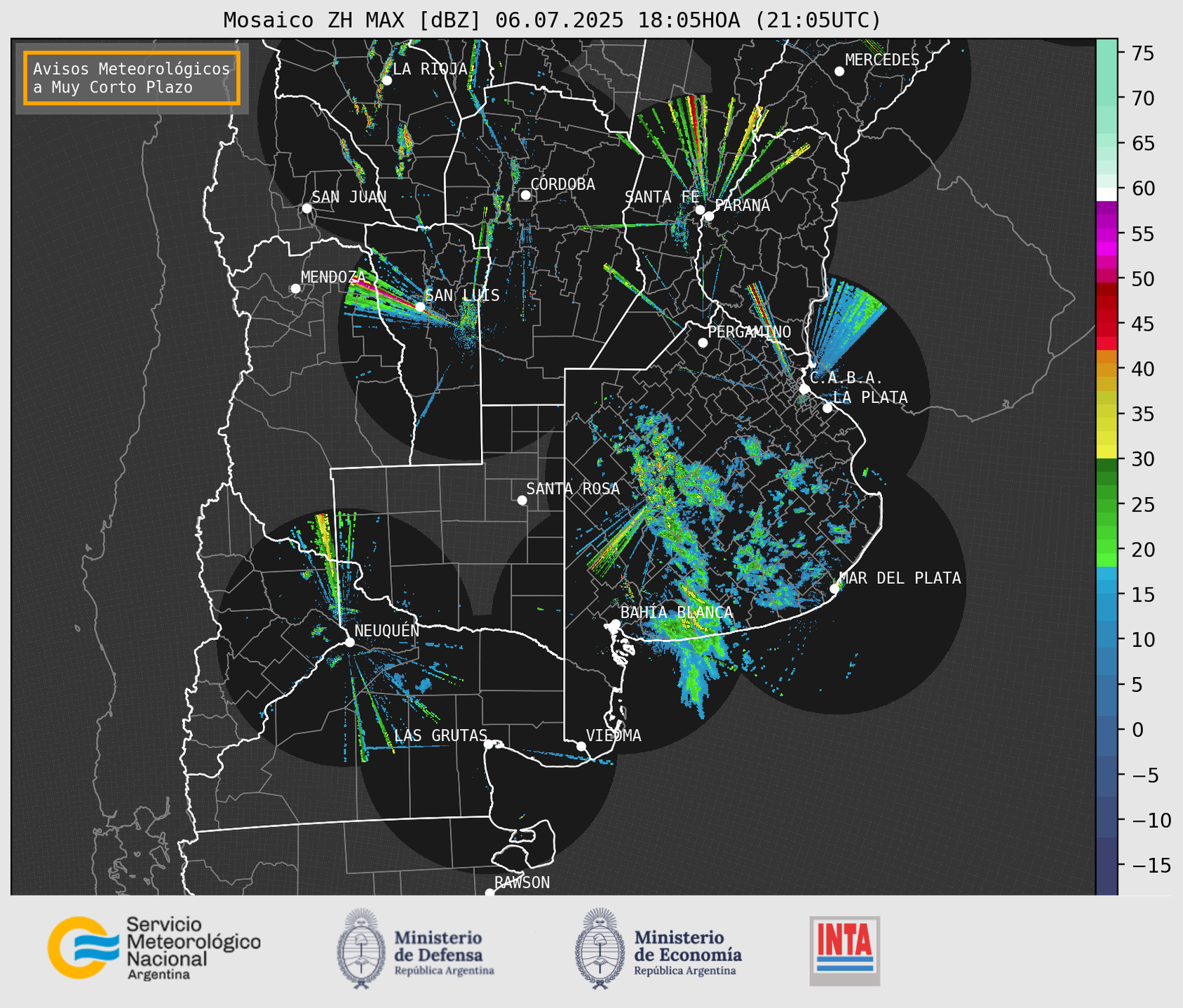Click the Ministerio de Defensa emblem
Viewport: 1183px width, 1008px height.
361,948
